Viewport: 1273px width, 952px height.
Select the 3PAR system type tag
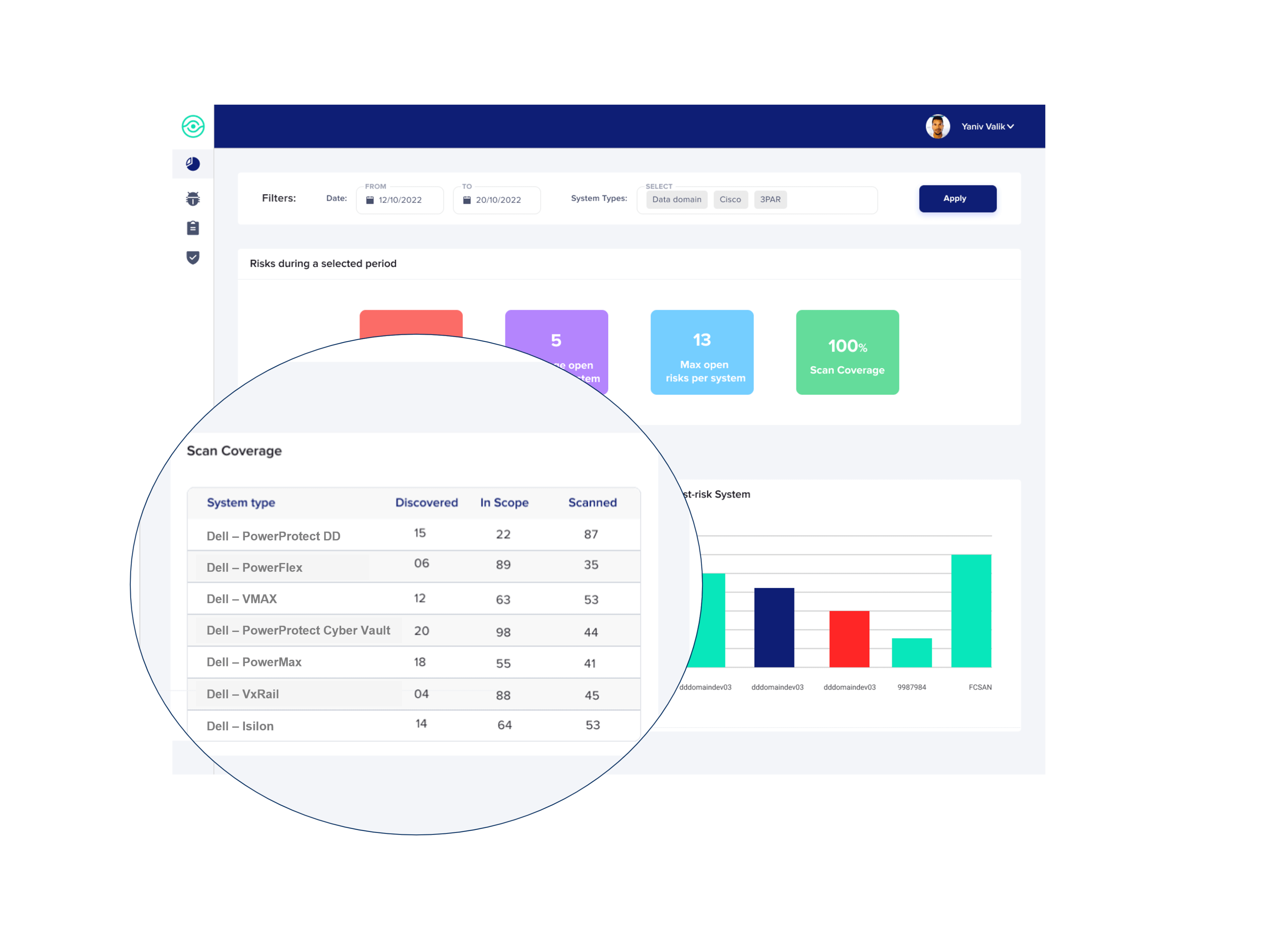coord(770,199)
